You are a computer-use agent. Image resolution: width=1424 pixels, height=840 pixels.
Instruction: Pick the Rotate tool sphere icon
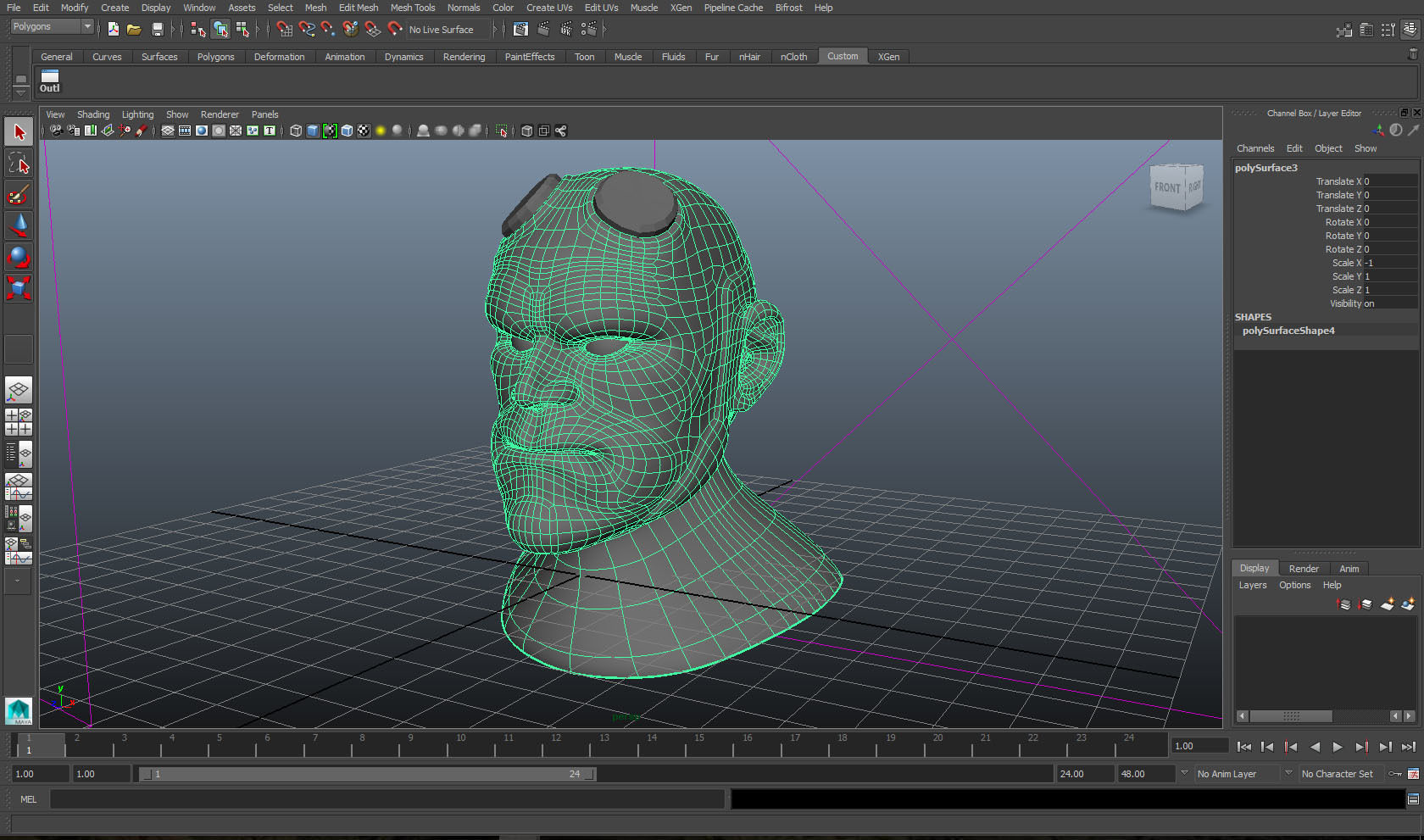[19, 257]
